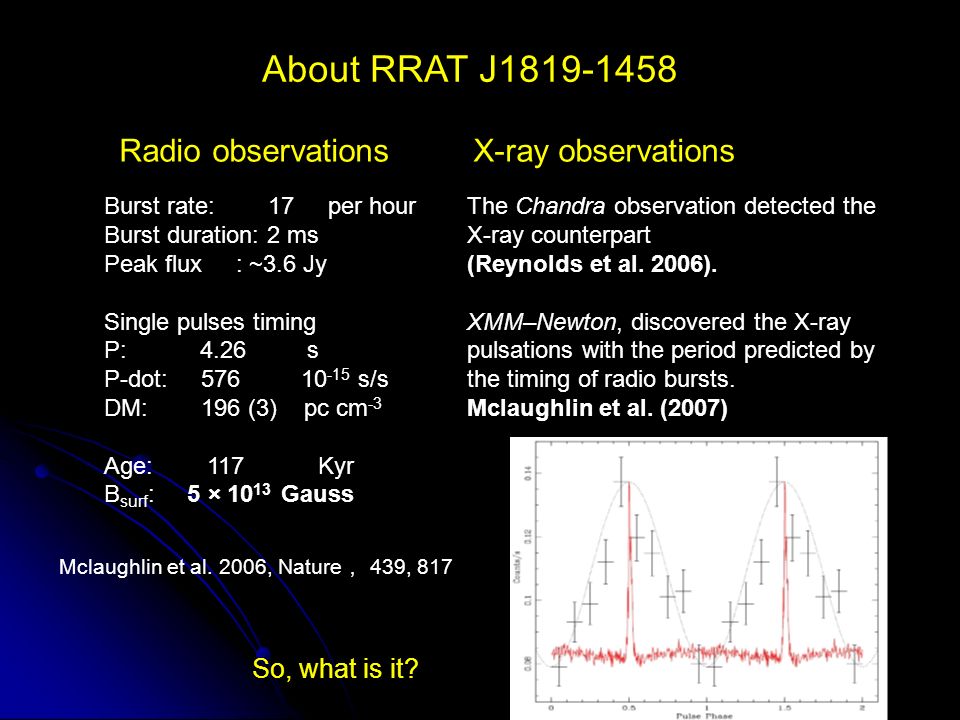
Task: Click the "So, what is it?" text
Action: click(x=336, y=669)
